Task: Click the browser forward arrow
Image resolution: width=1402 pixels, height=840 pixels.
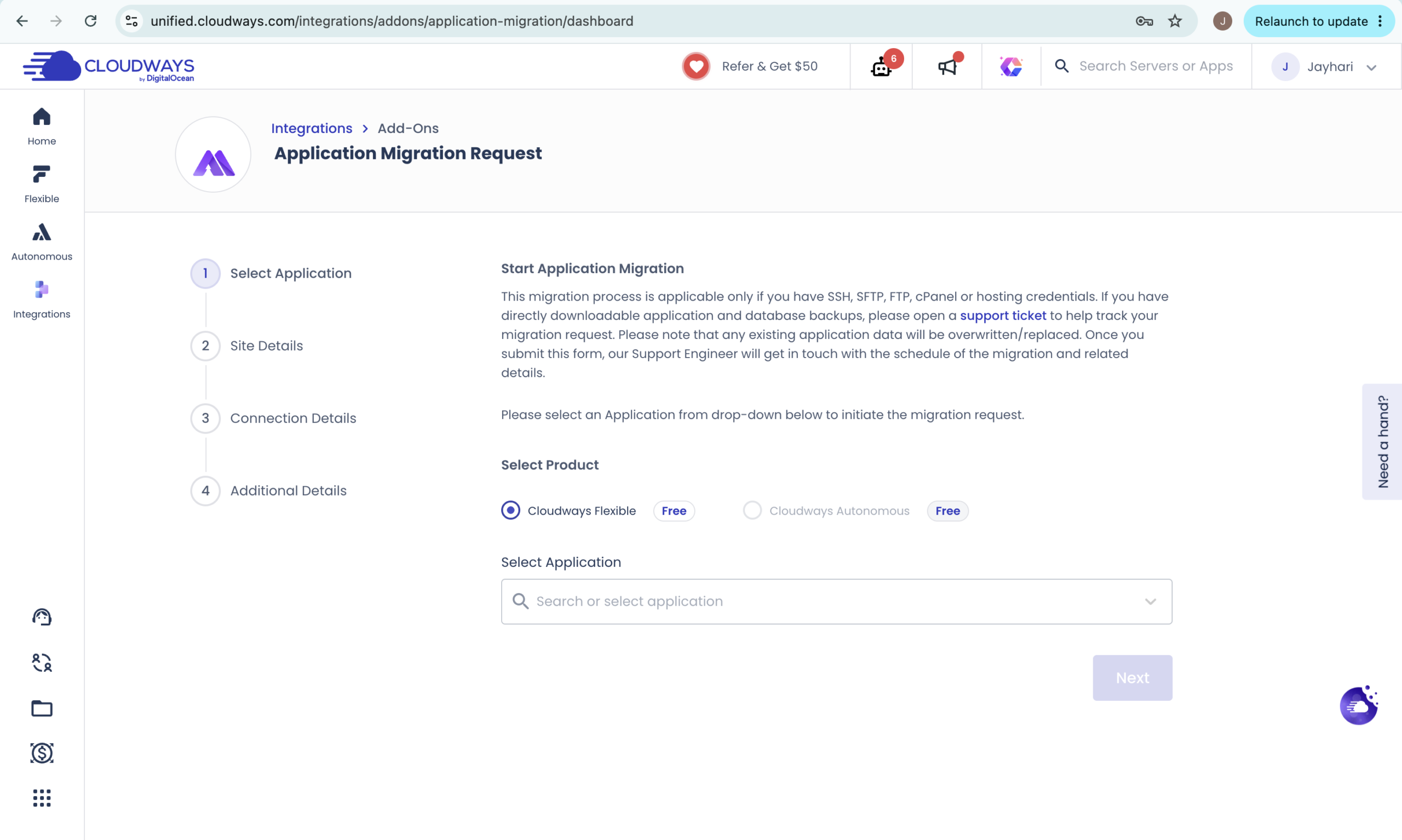Action: coord(55,21)
